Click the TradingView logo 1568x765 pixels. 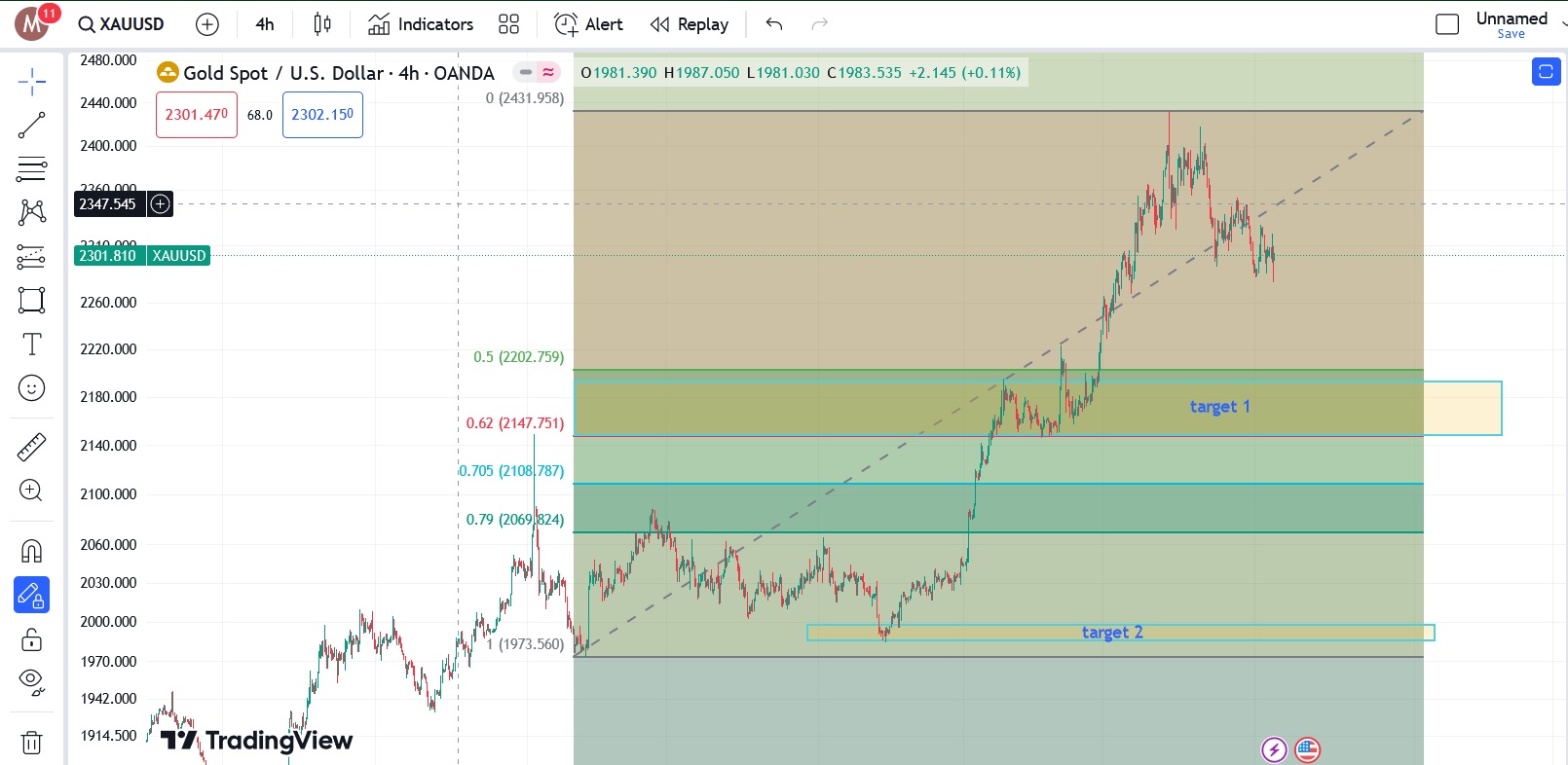[256, 741]
